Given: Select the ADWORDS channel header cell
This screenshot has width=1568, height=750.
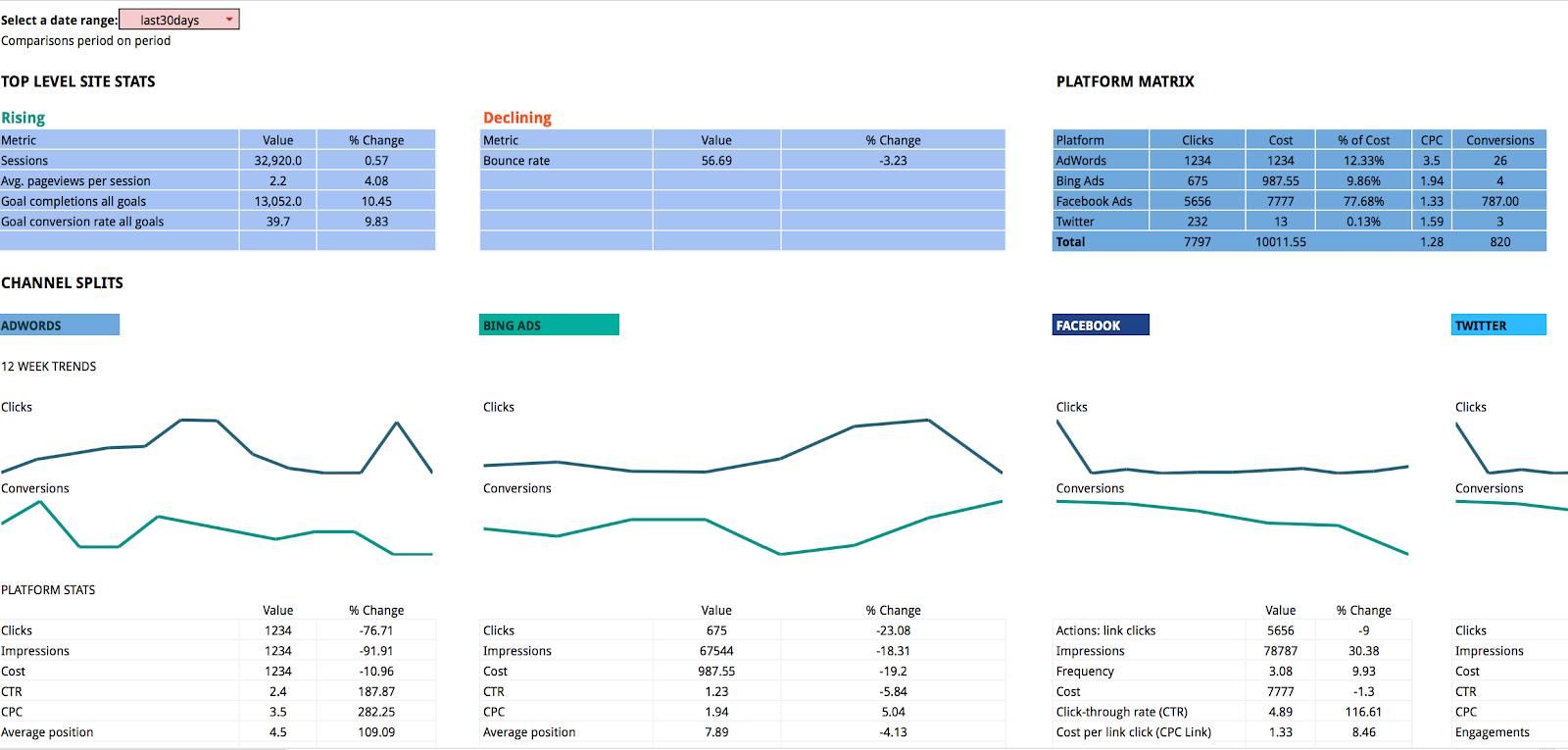Looking at the screenshot, I should tap(60, 325).
